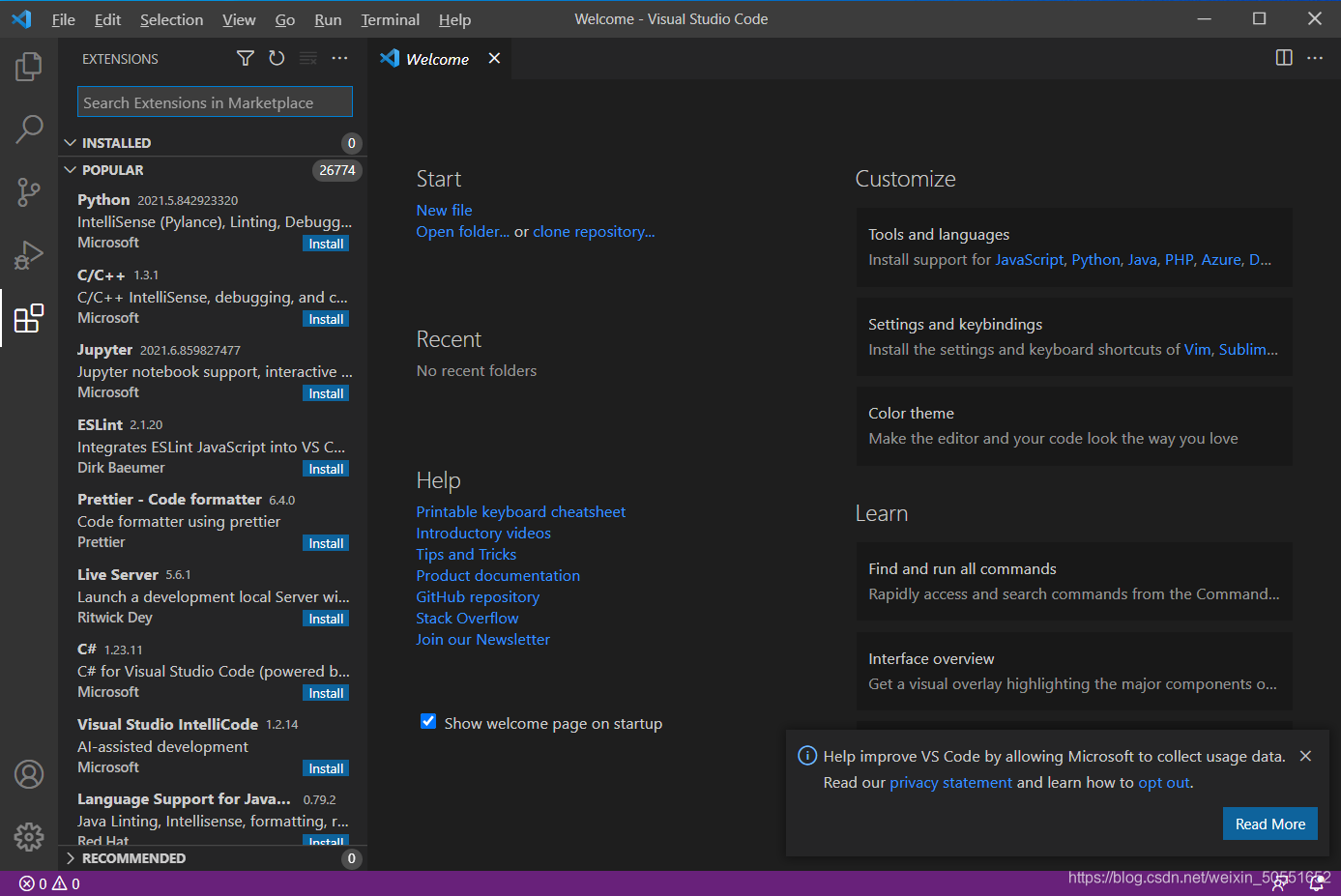Focus Search Extensions in Marketplace field
1341x896 pixels.
[215, 101]
